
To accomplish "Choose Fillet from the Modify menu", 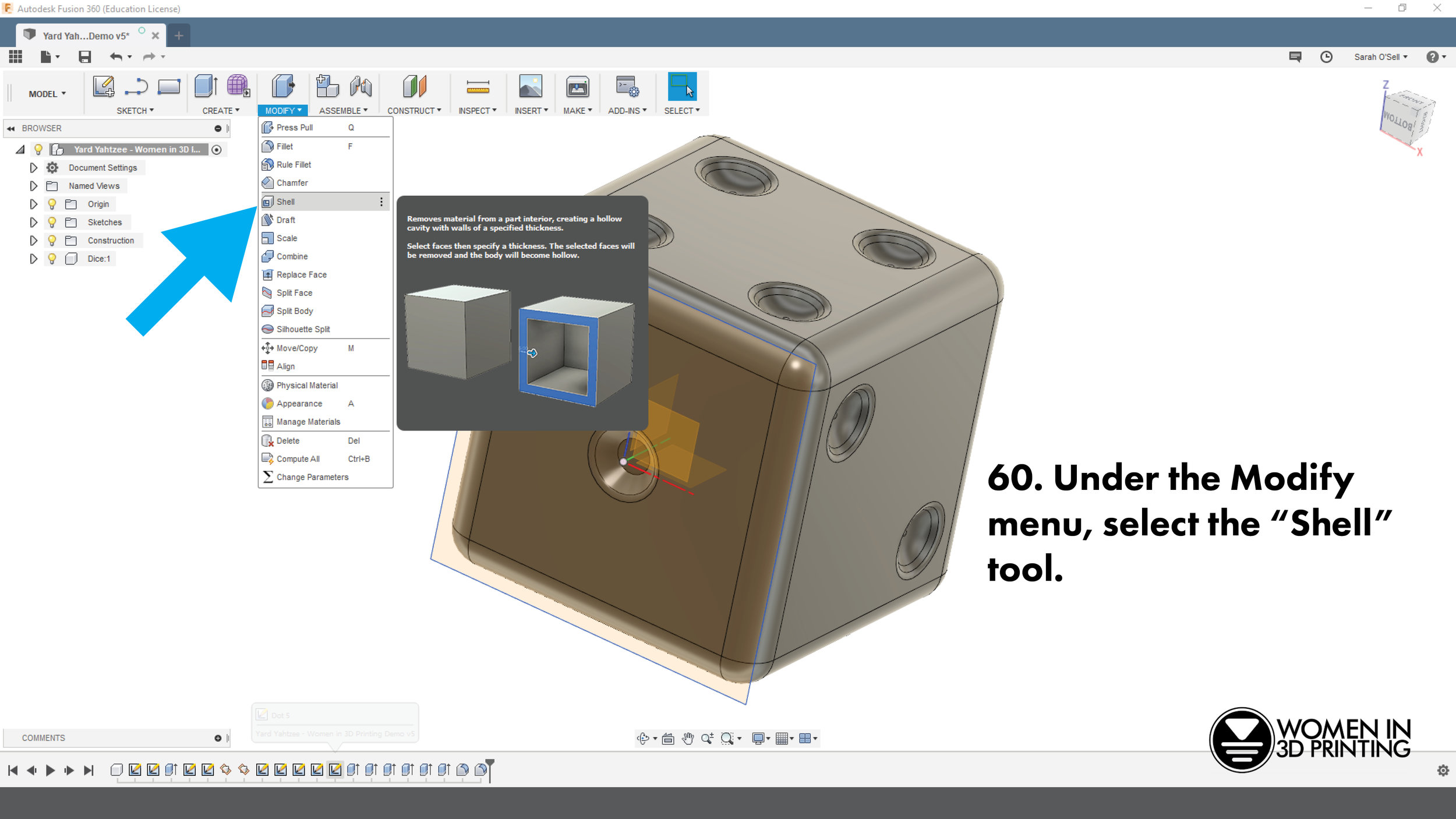I will [x=325, y=146].
